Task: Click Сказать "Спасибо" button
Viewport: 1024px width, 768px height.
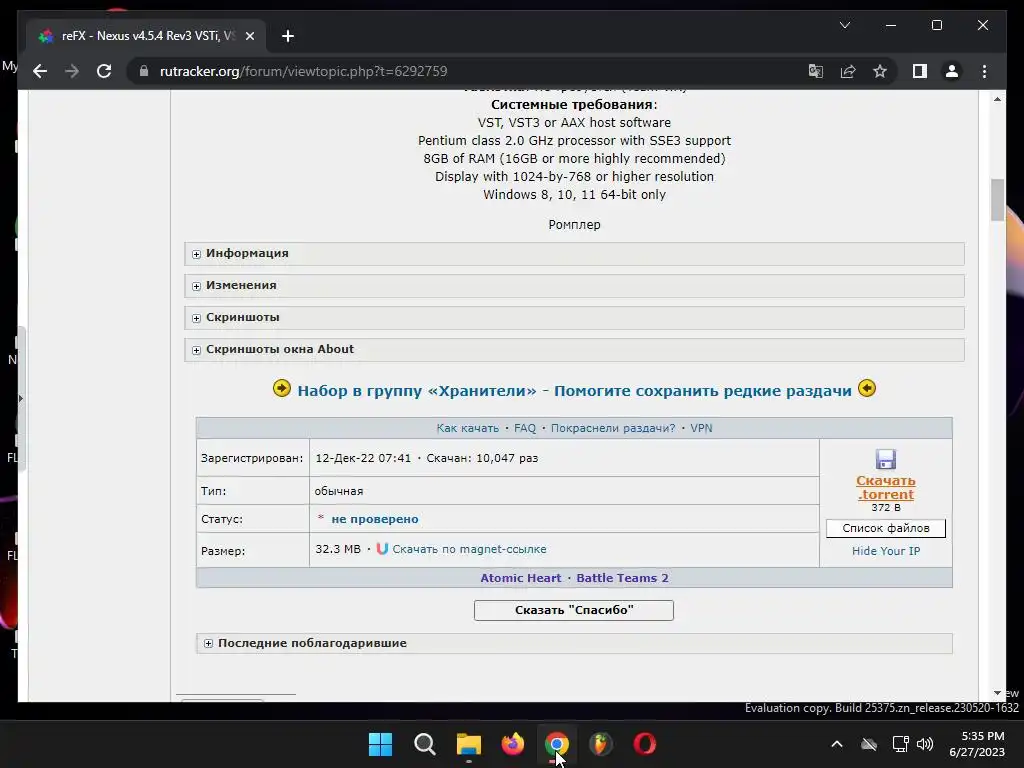Action: pos(573,610)
